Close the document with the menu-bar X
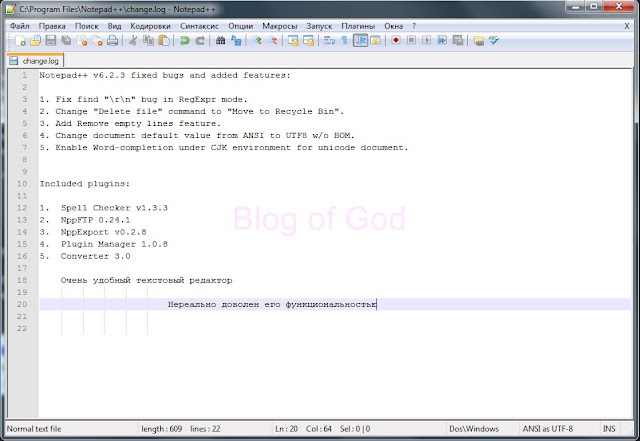 (x=627, y=26)
